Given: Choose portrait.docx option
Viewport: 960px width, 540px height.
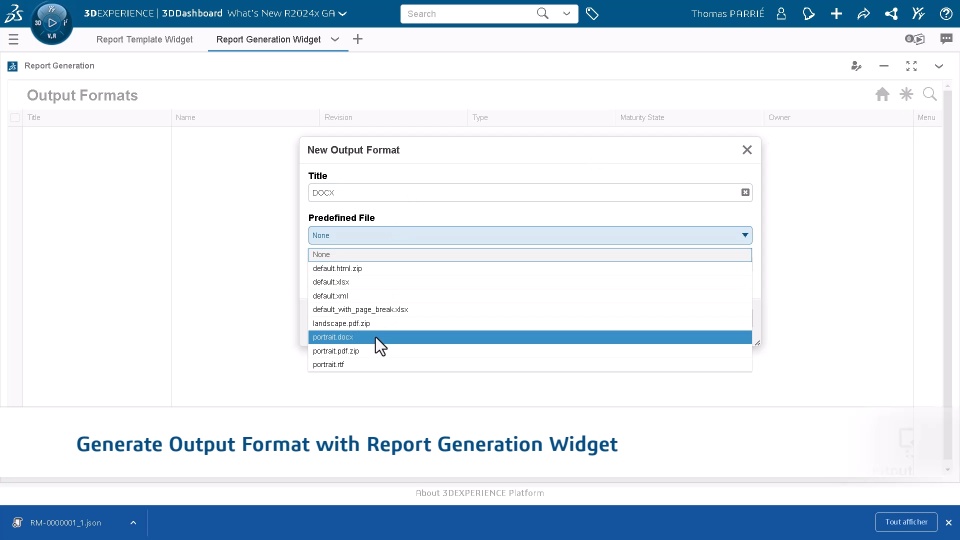Looking at the screenshot, I should pos(530,337).
